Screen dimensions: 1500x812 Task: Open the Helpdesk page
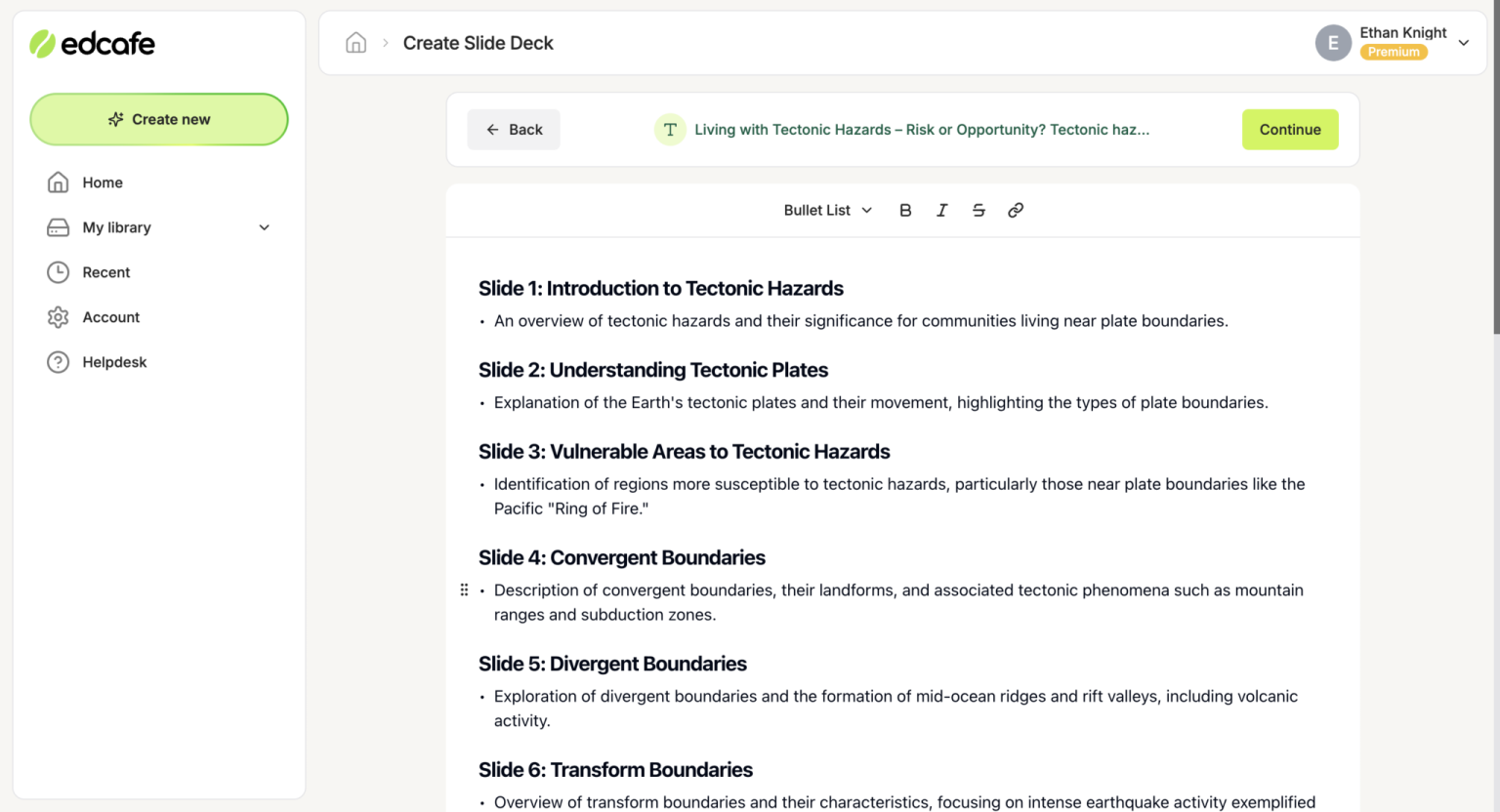[114, 362]
